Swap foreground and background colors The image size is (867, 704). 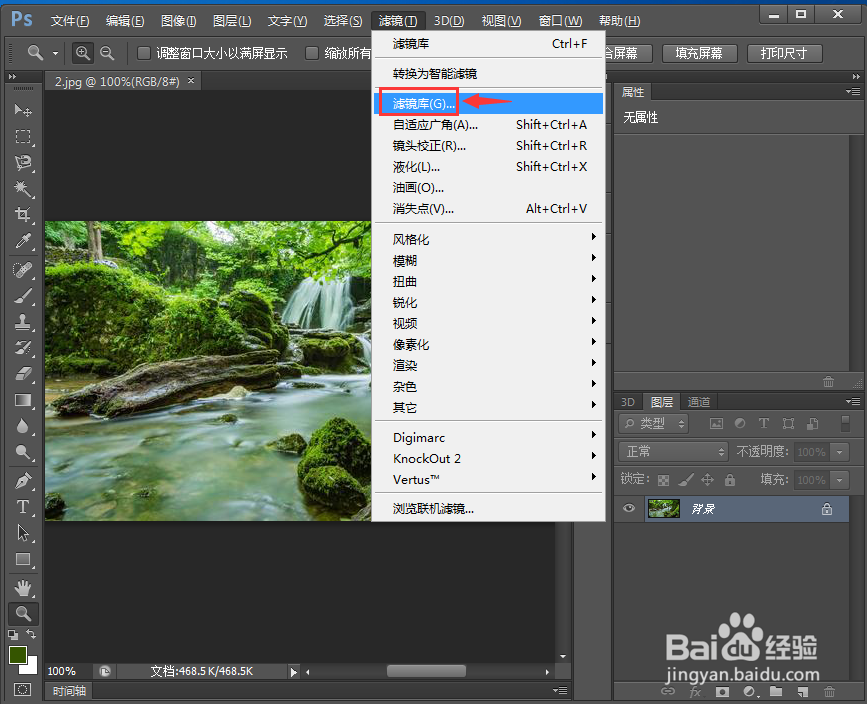tap(32, 634)
